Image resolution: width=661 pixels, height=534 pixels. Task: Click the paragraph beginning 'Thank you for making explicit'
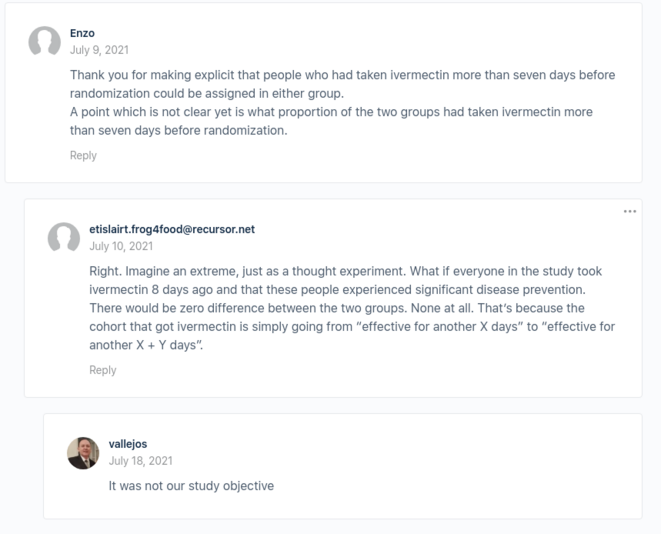[x=342, y=84]
